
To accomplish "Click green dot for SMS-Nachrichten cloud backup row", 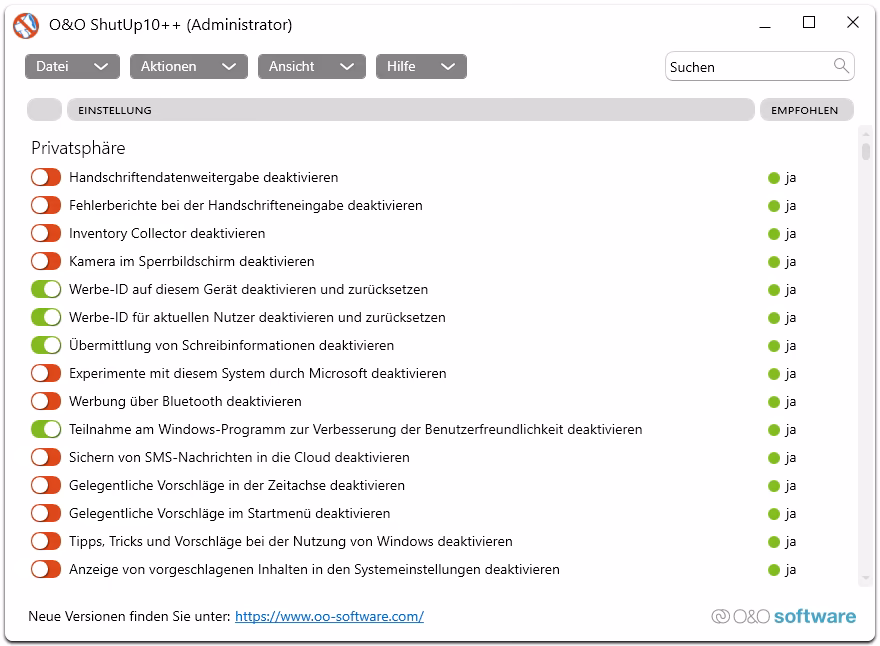I will pos(773,458).
